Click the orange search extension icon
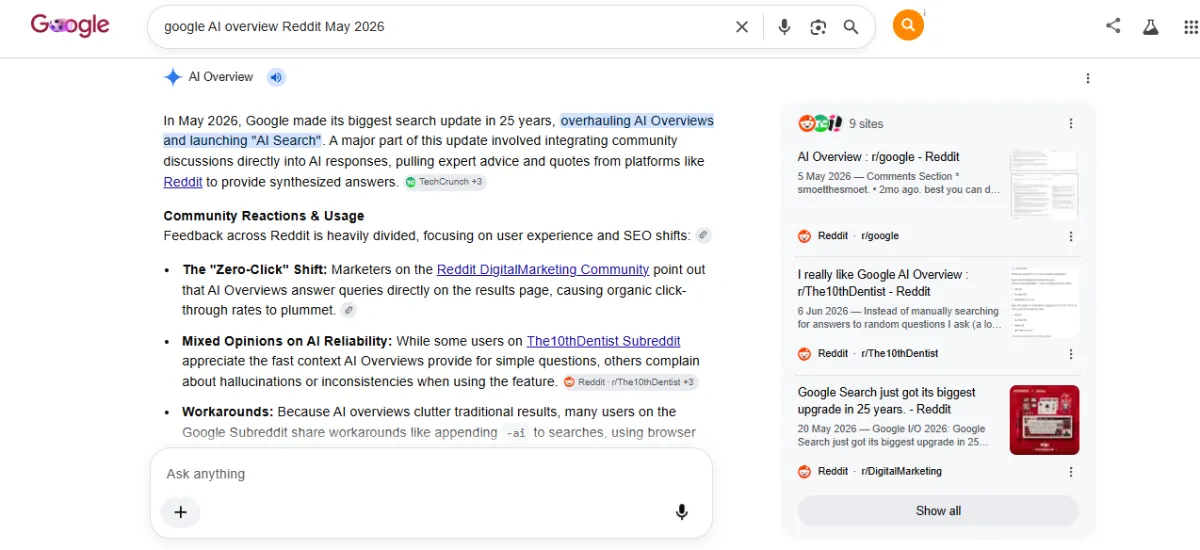The height and width of the screenshot is (550, 1200). pos(908,25)
